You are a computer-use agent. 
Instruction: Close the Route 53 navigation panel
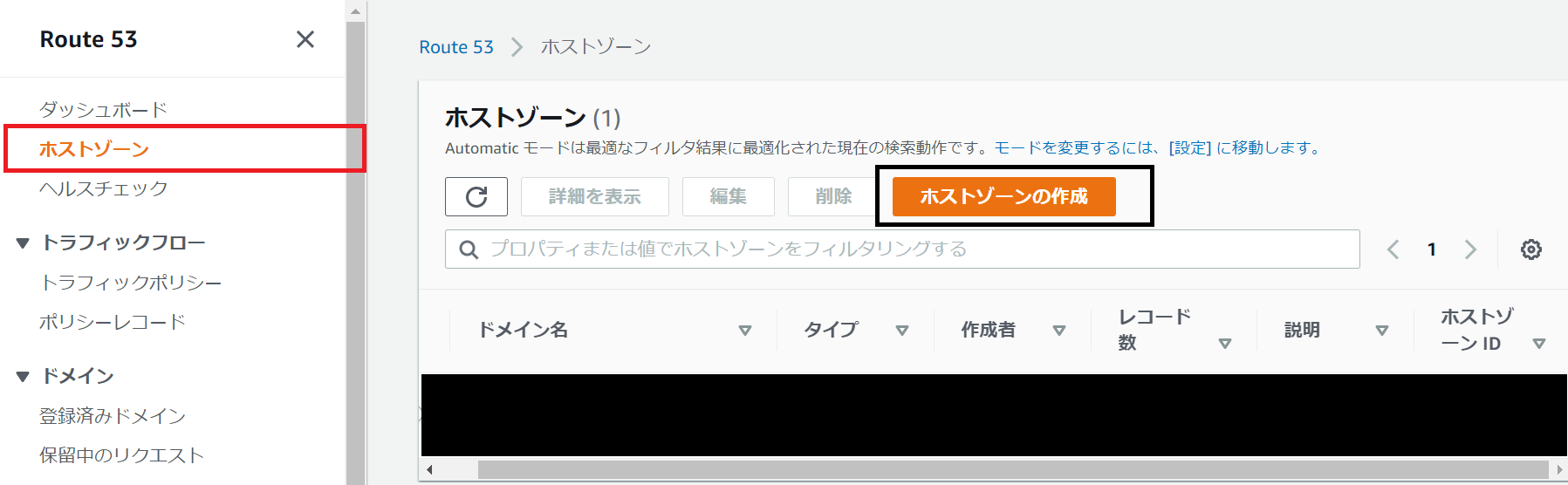[305, 39]
